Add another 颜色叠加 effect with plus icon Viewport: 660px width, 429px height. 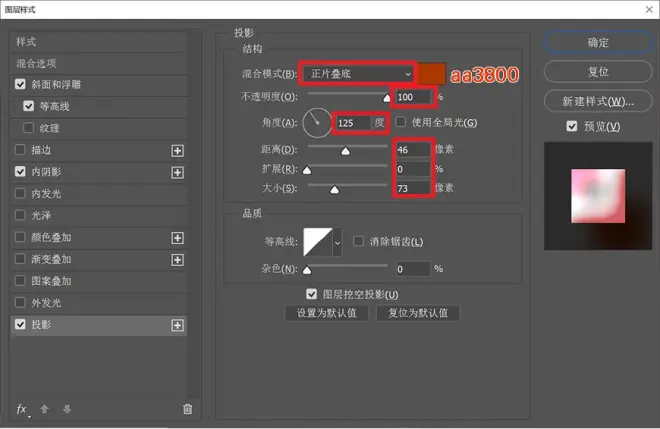178,238
